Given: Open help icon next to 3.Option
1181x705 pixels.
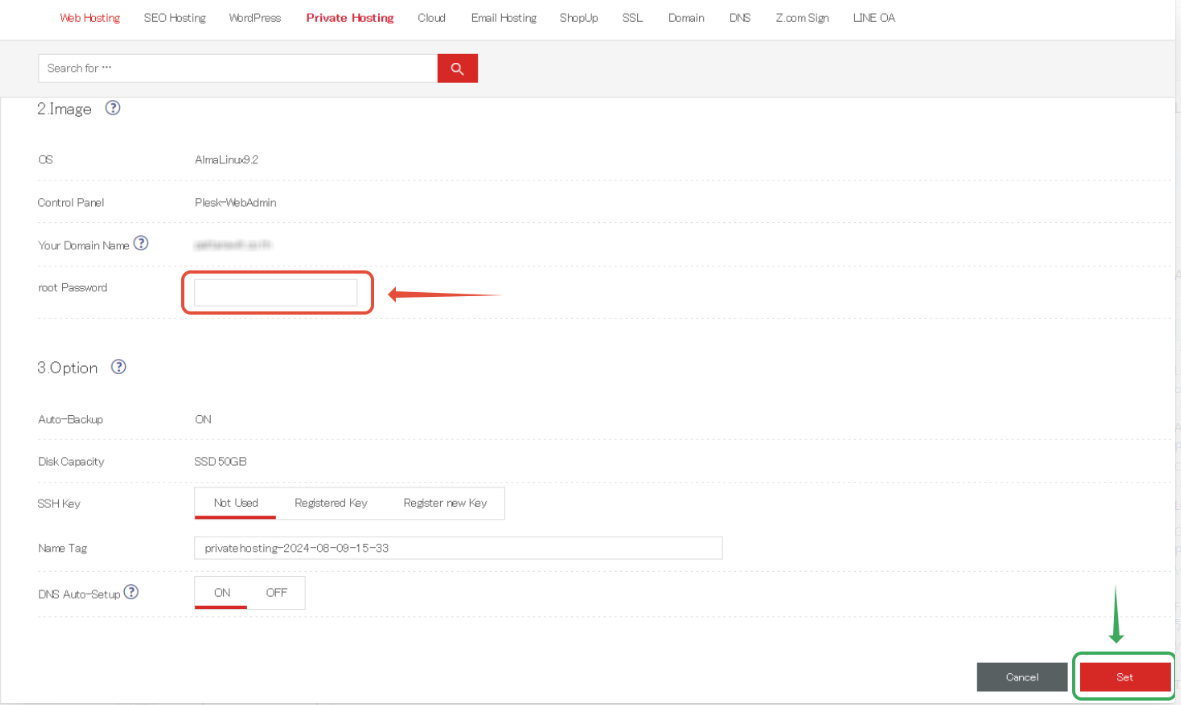Looking at the screenshot, I should click(x=118, y=367).
